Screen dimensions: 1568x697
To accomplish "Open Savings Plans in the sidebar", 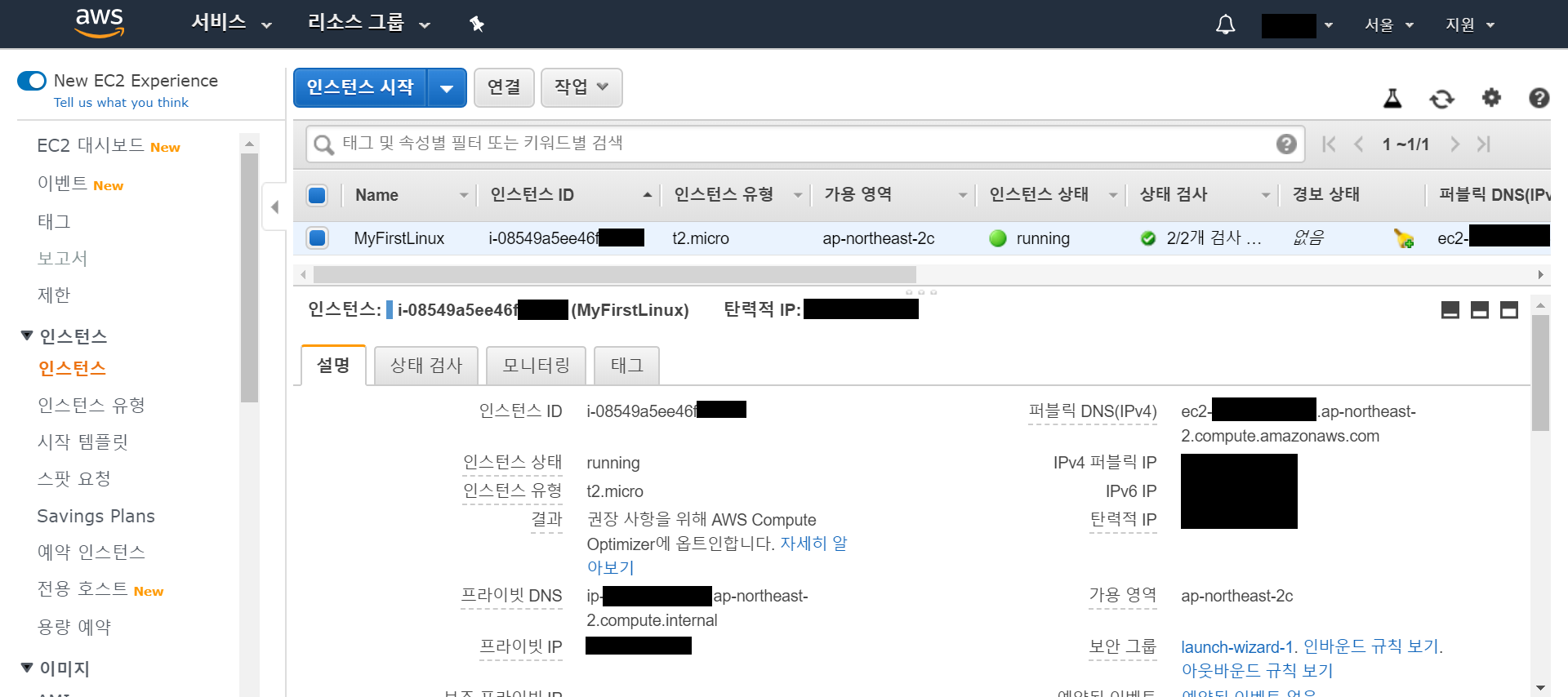I will pos(96,516).
